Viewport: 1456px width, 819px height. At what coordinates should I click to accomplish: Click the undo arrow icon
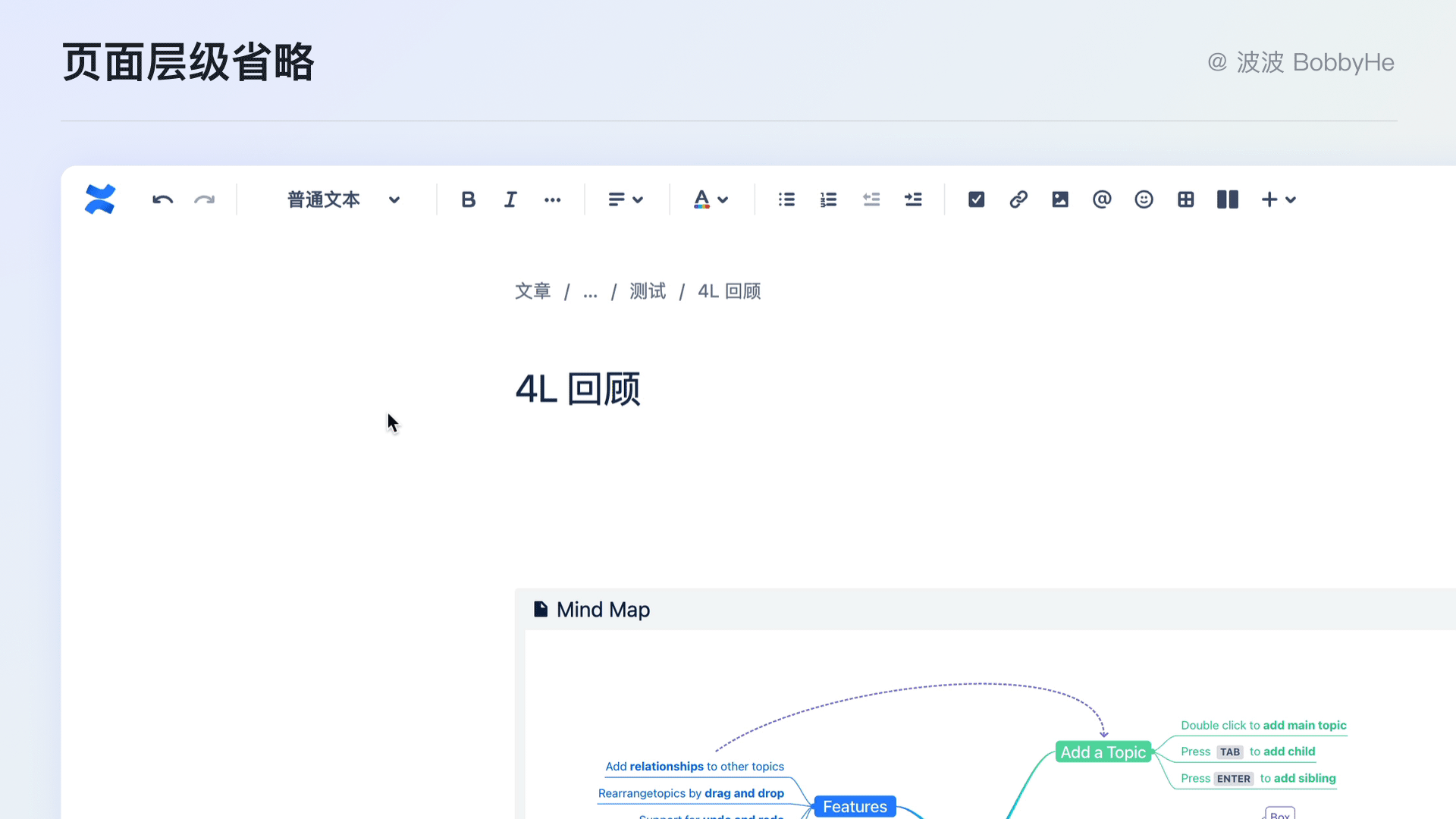coord(162,199)
